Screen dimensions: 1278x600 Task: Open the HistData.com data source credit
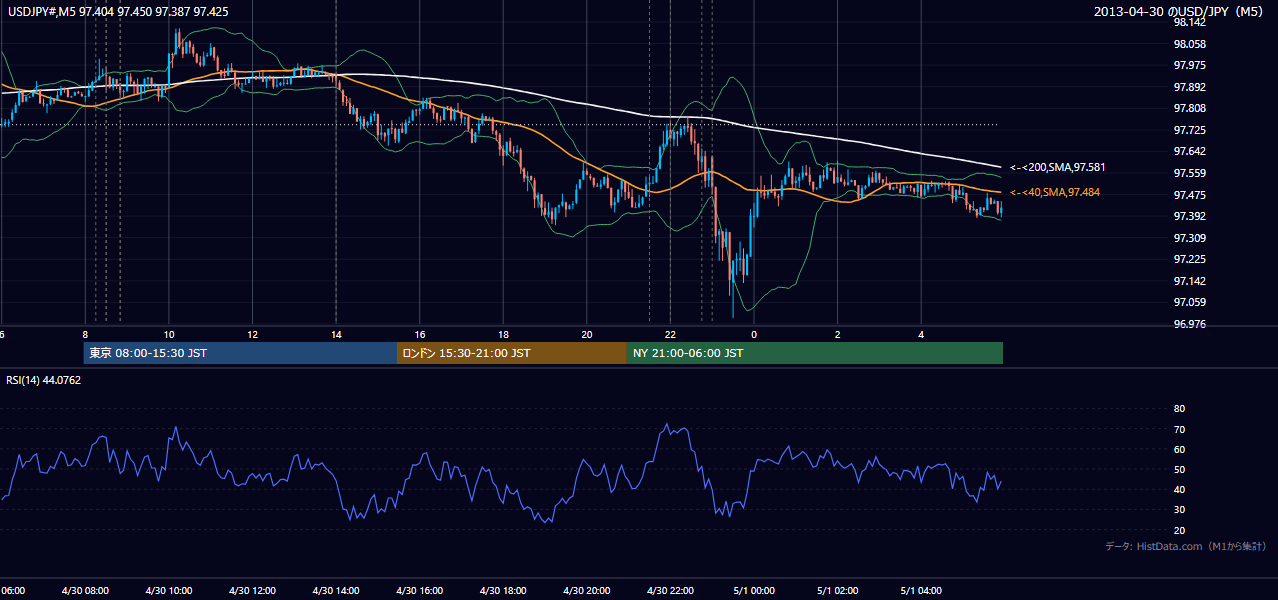[1185, 546]
